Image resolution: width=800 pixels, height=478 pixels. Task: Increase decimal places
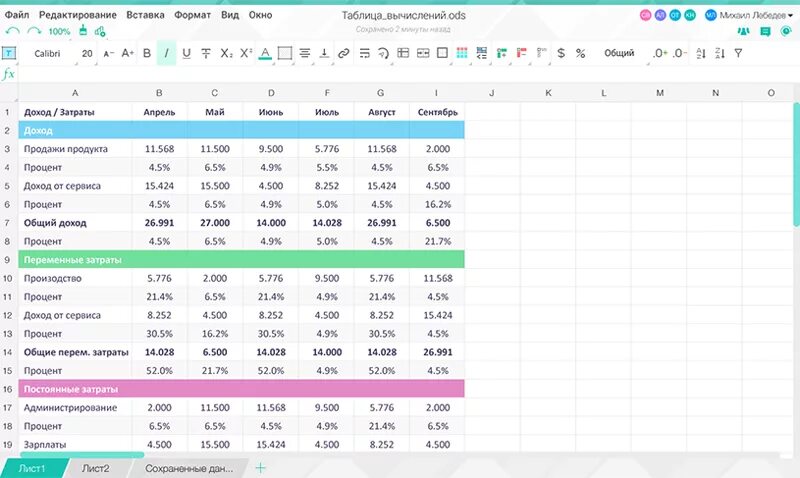(x=660, y=53)
